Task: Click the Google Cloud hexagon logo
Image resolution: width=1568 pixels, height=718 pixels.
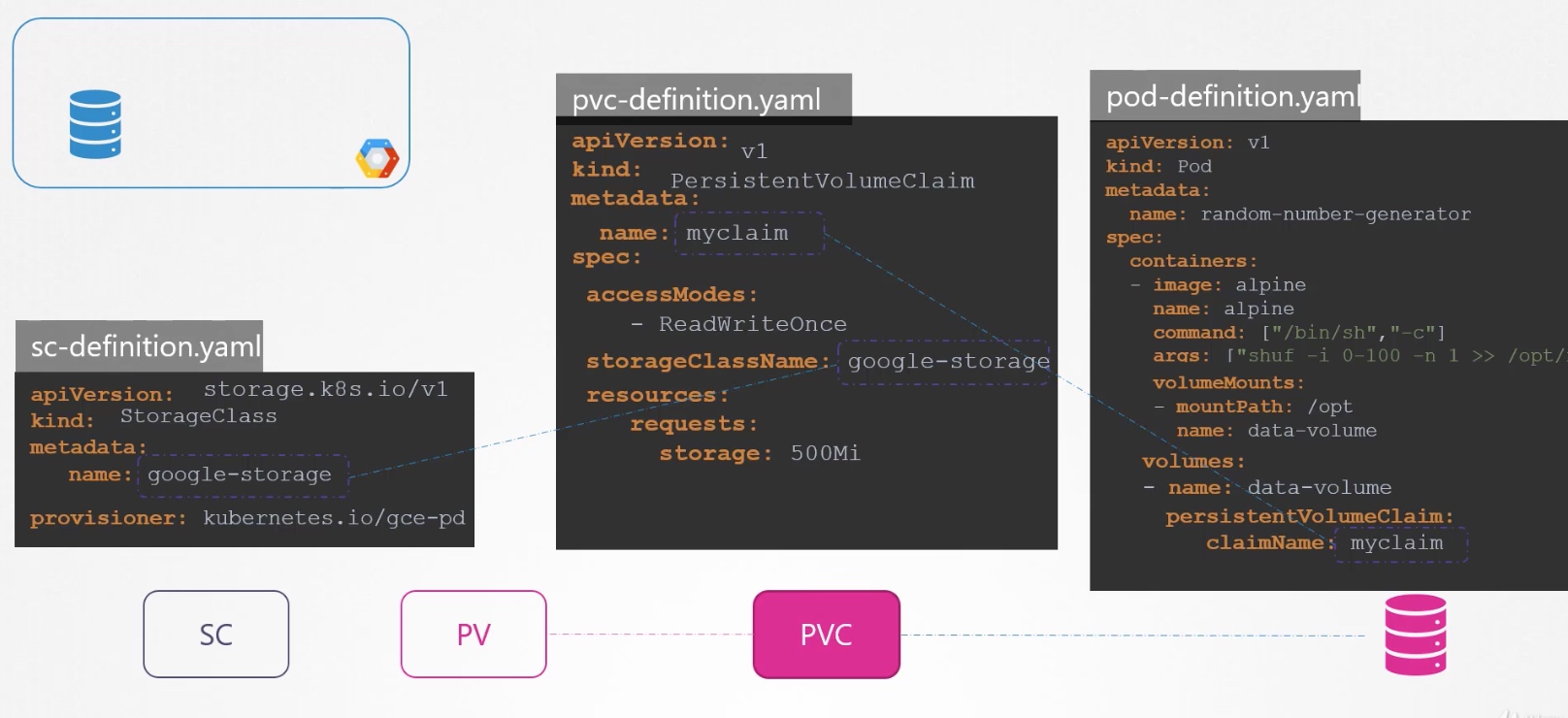Action: pyautogui.click(x=377, y=158)
